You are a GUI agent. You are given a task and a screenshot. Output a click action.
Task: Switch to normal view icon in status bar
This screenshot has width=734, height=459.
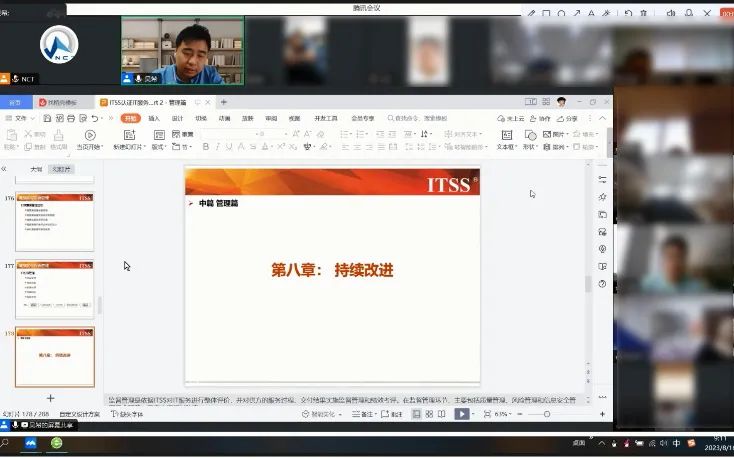coord(416,414)
